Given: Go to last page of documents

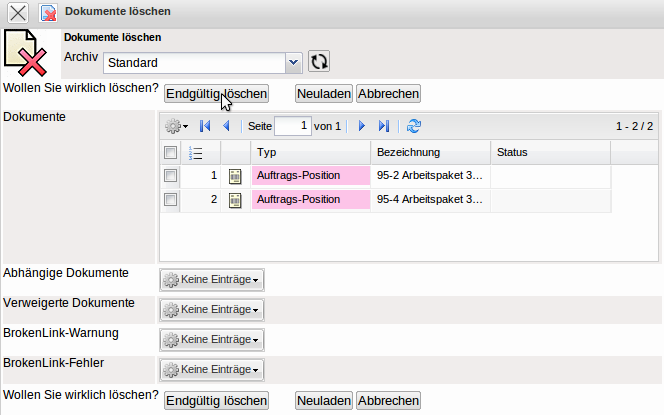Looking at the screenshot, I should click(x=384, y=126).
